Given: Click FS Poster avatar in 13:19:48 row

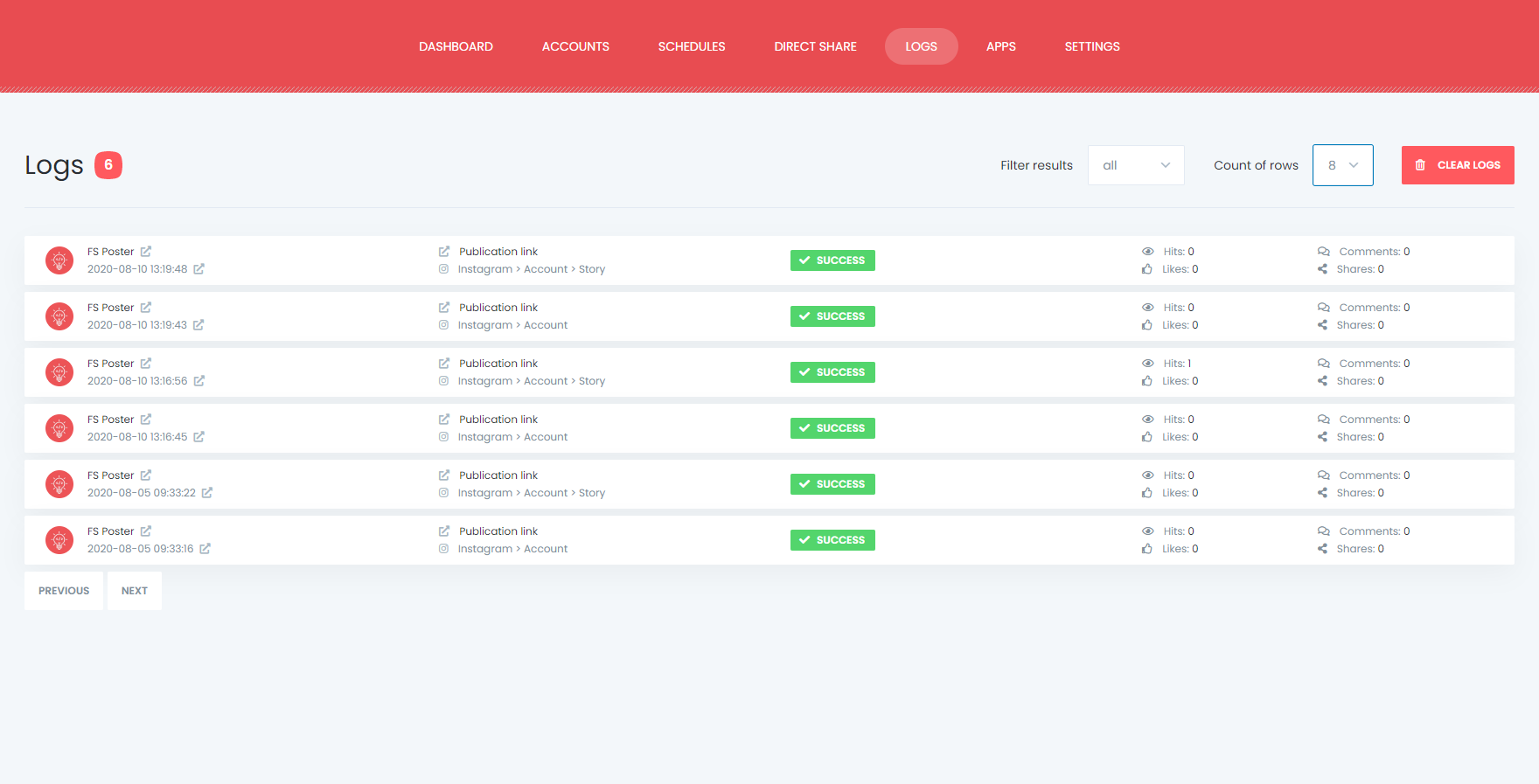Looking at the screenshot, I should pyautogui.click(x=59, y=260).
